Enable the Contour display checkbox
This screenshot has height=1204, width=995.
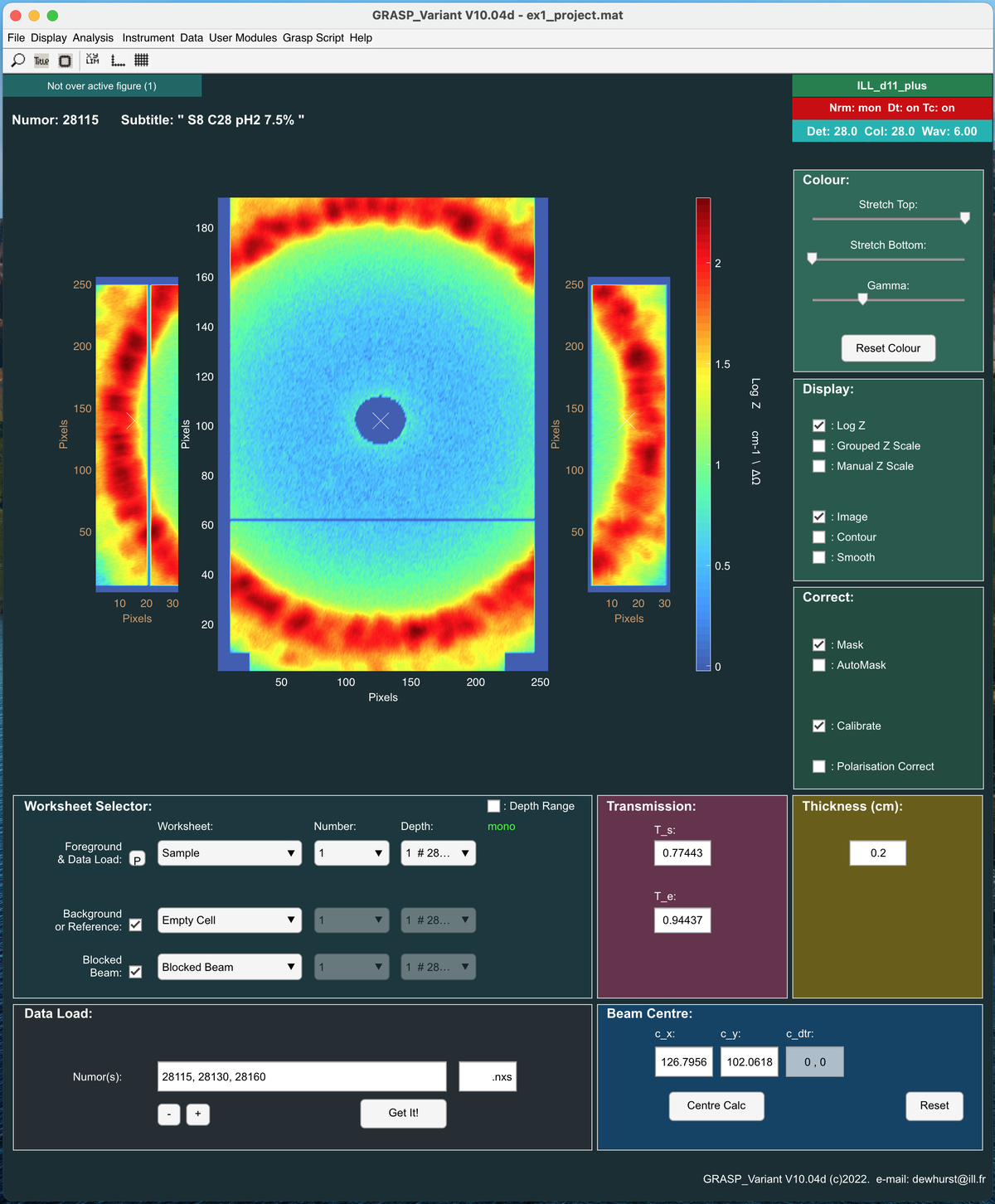819,537
